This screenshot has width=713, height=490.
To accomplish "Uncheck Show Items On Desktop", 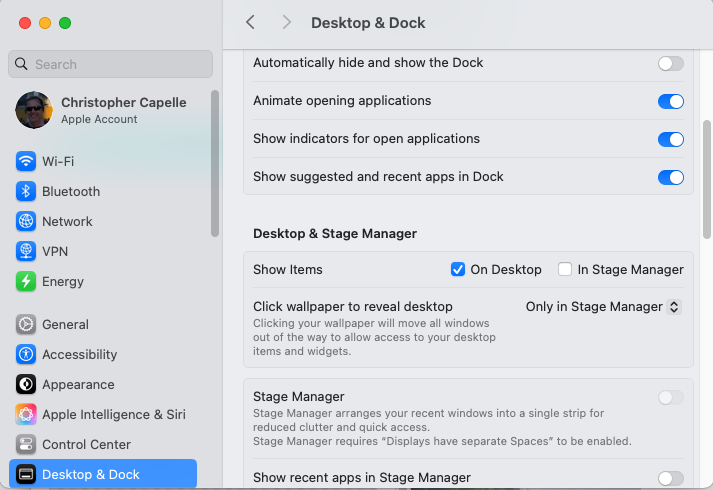I will 458,269.
